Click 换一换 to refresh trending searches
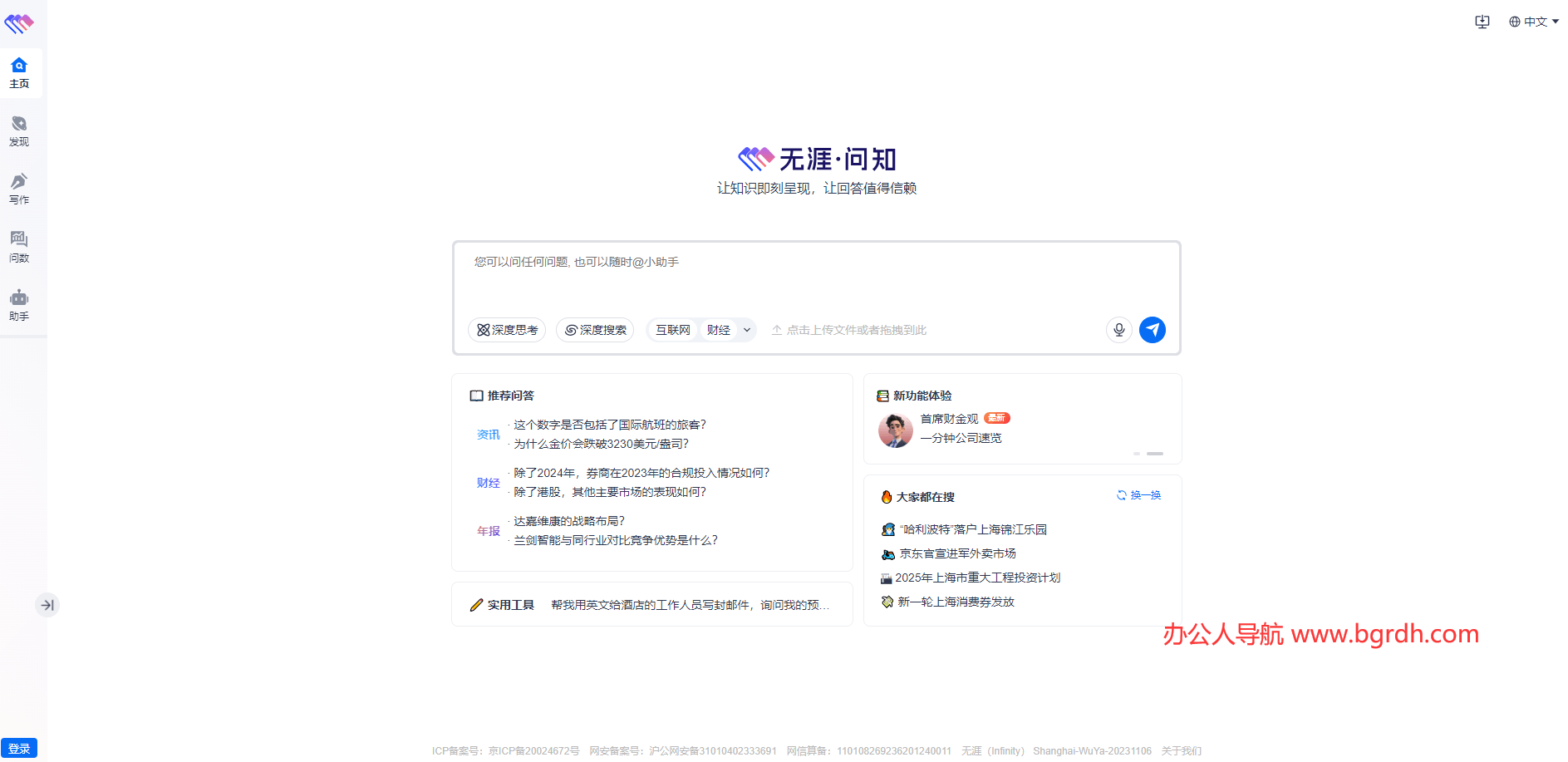 [x=1138, y=494]
